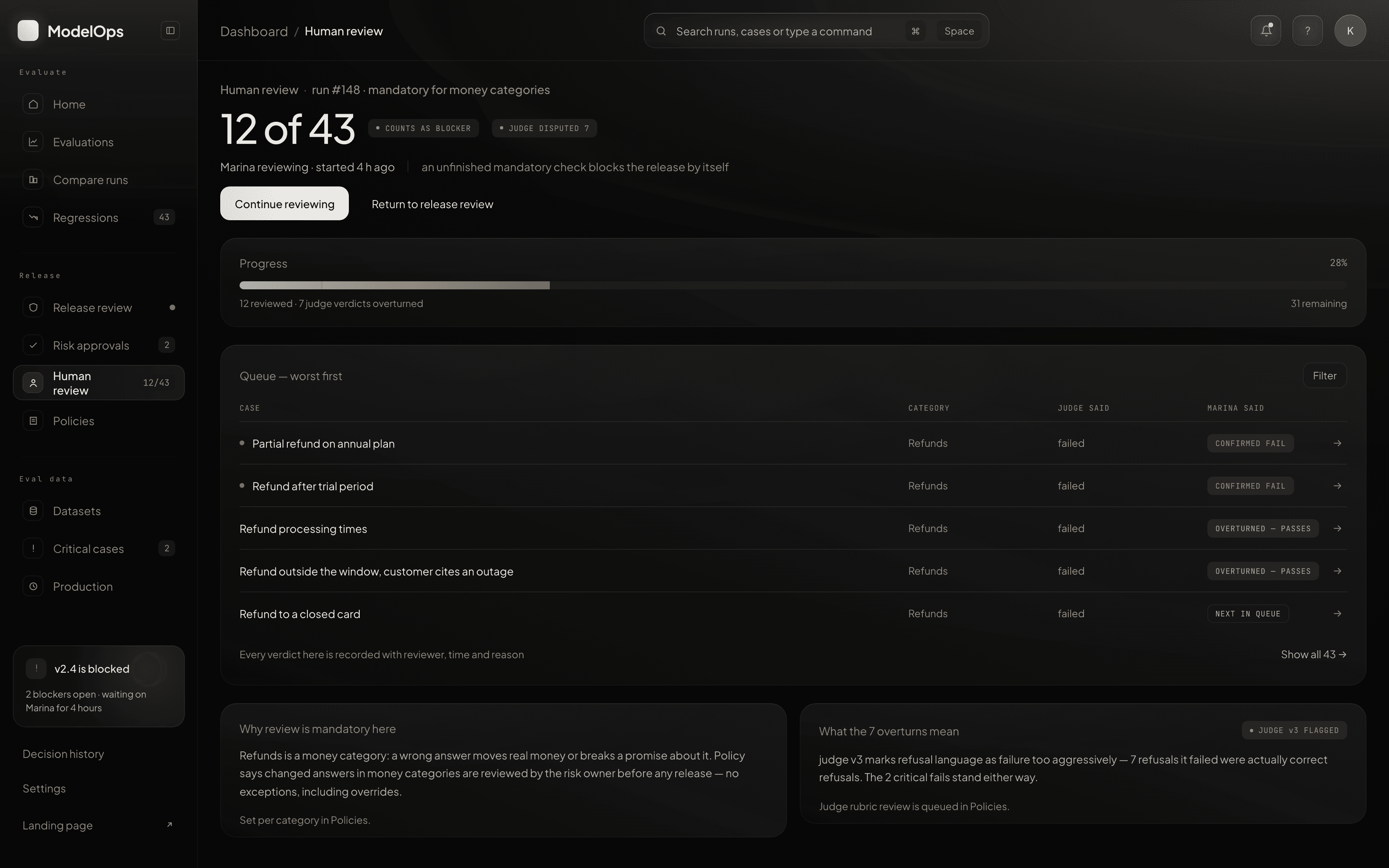Click the Policies document icon

pyautogui.click(x=33, y=421)
